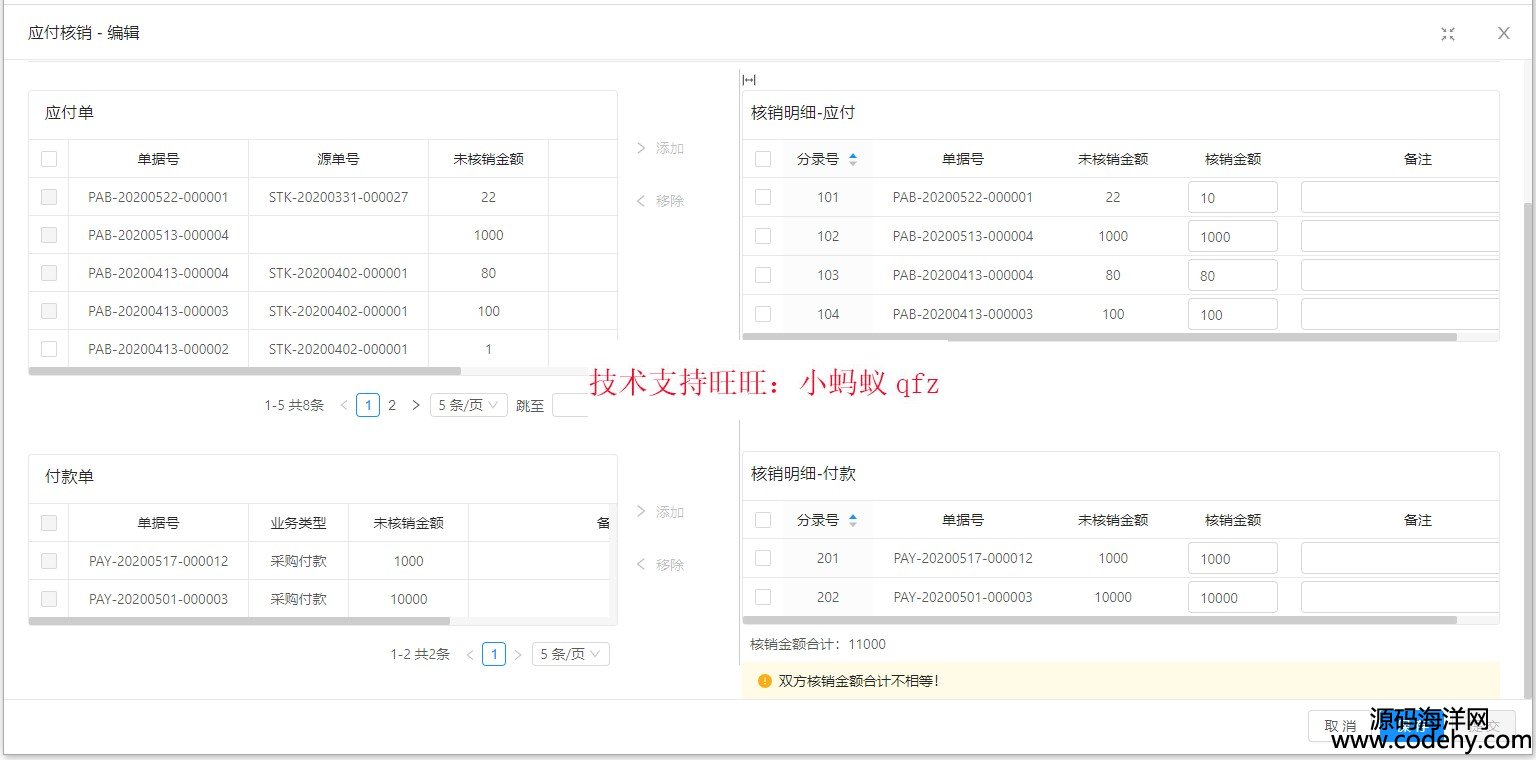Click the 取消 button
Viewport: 1536px width, 760px height.
[x=1340, y=726]
